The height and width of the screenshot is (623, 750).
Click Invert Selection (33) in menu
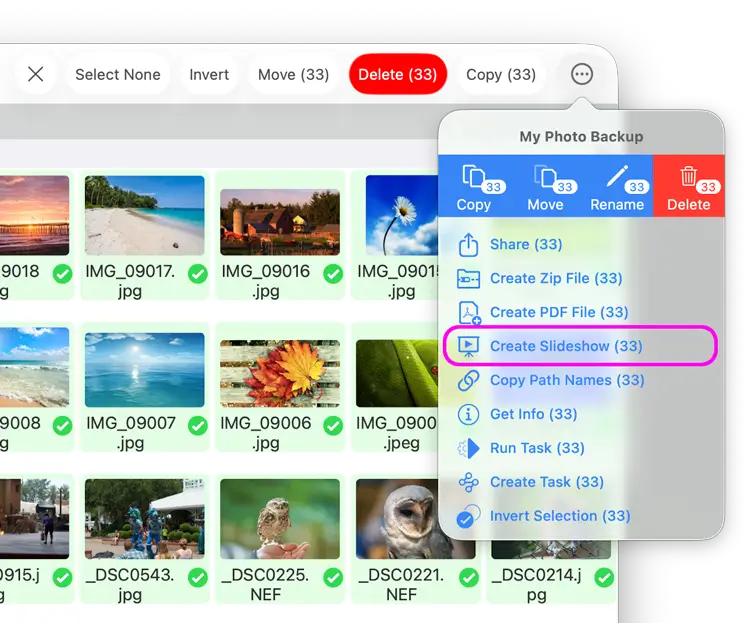tap(559, 516)
